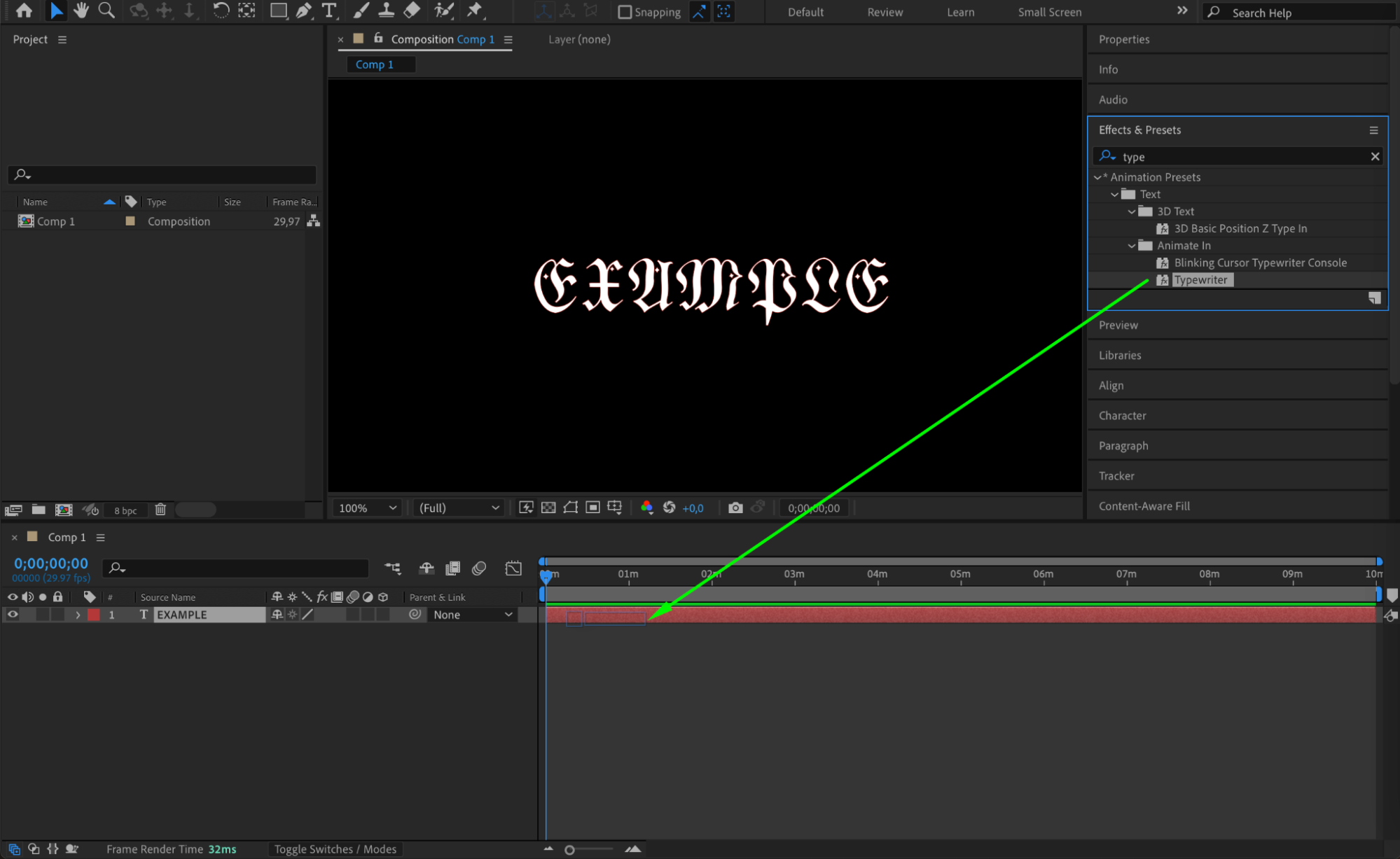Screen dimensions: 1400x859
Task: Select the Rectangle shape tool
Action: click(x=278, y=11)
